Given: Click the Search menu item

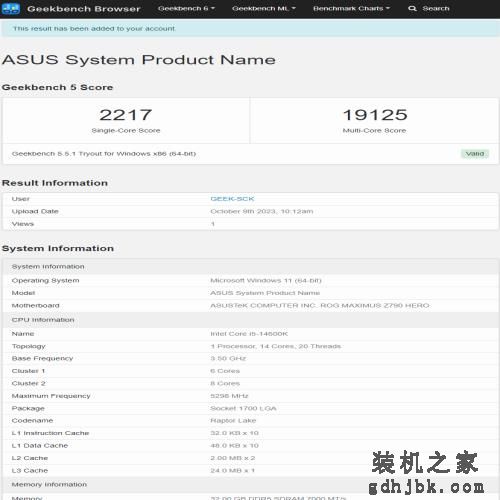Looking at the screenshot, I should coord(436,8).
